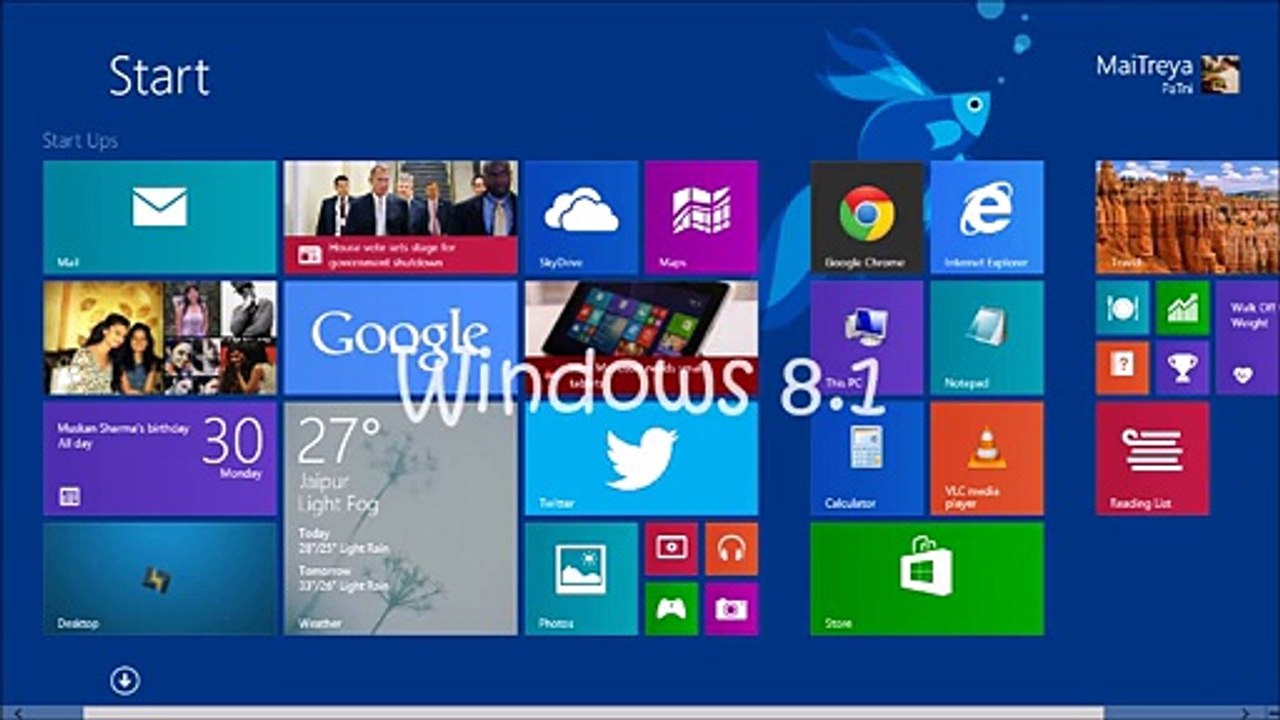
Task: Open the MaiTreya user account menu
Action: pos(1168,74)
